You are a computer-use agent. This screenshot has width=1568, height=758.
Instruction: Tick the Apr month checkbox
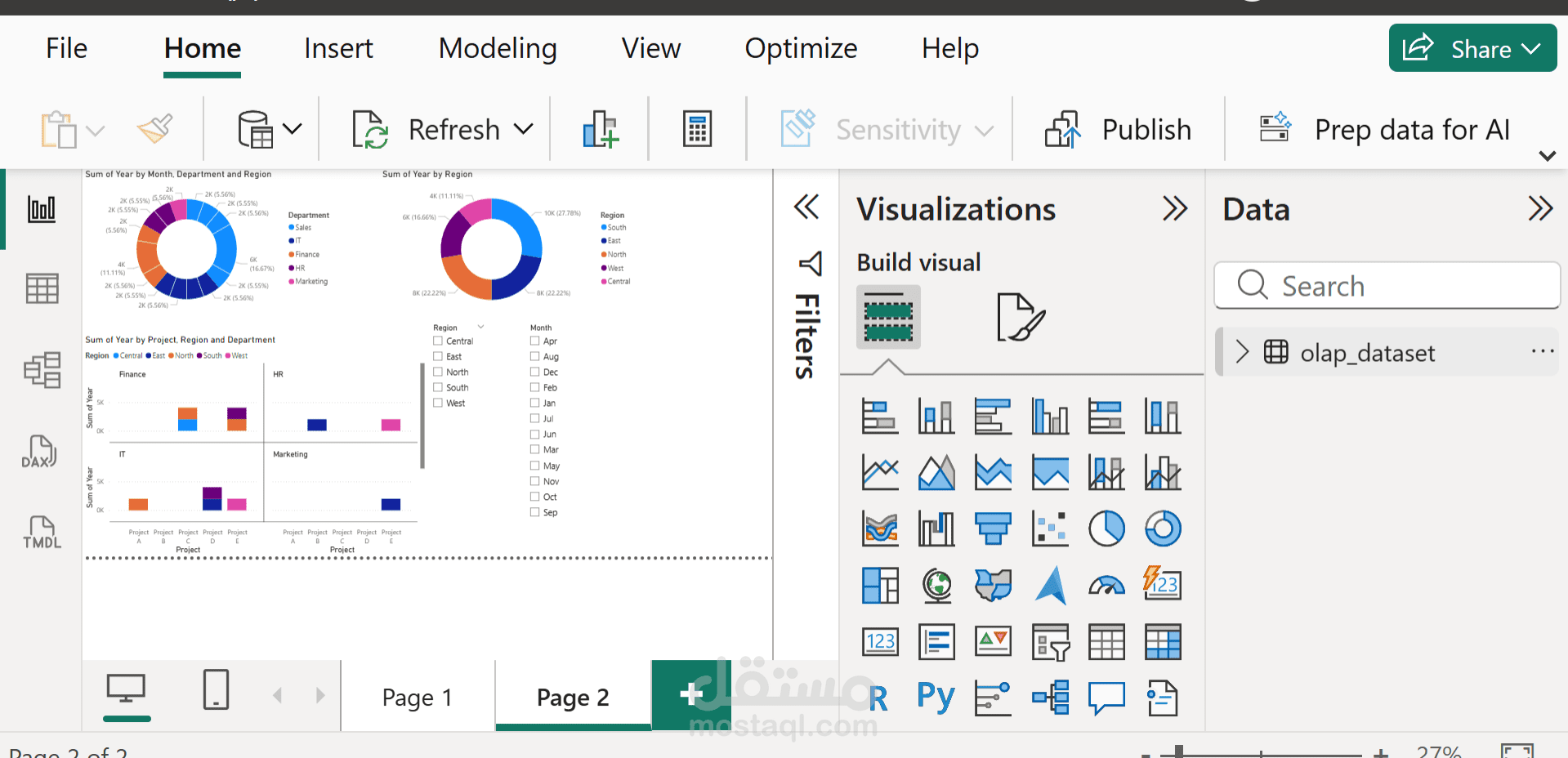(x=535, y=341)
